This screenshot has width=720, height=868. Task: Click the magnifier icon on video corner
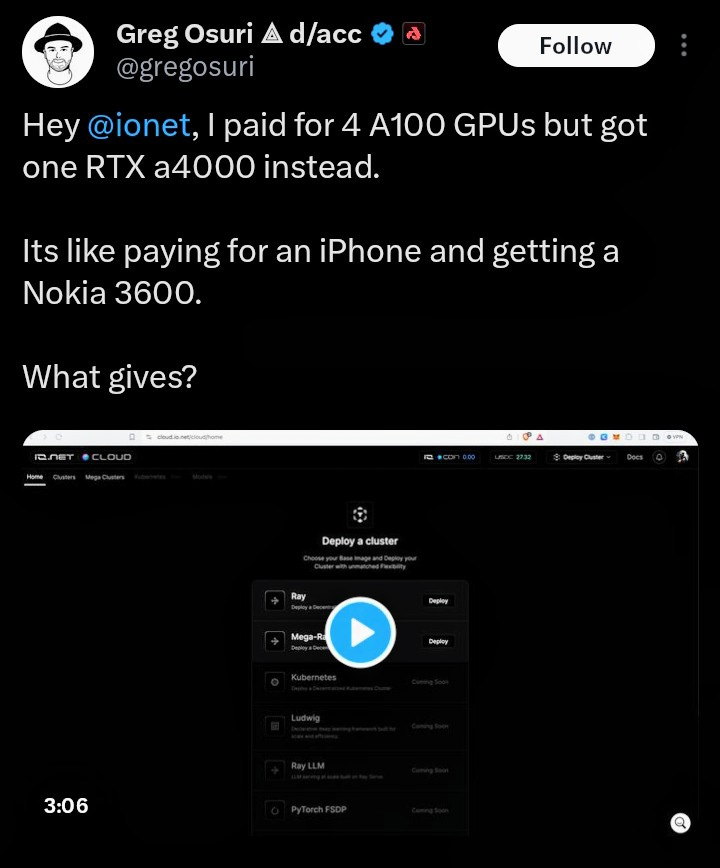[680, 823]
